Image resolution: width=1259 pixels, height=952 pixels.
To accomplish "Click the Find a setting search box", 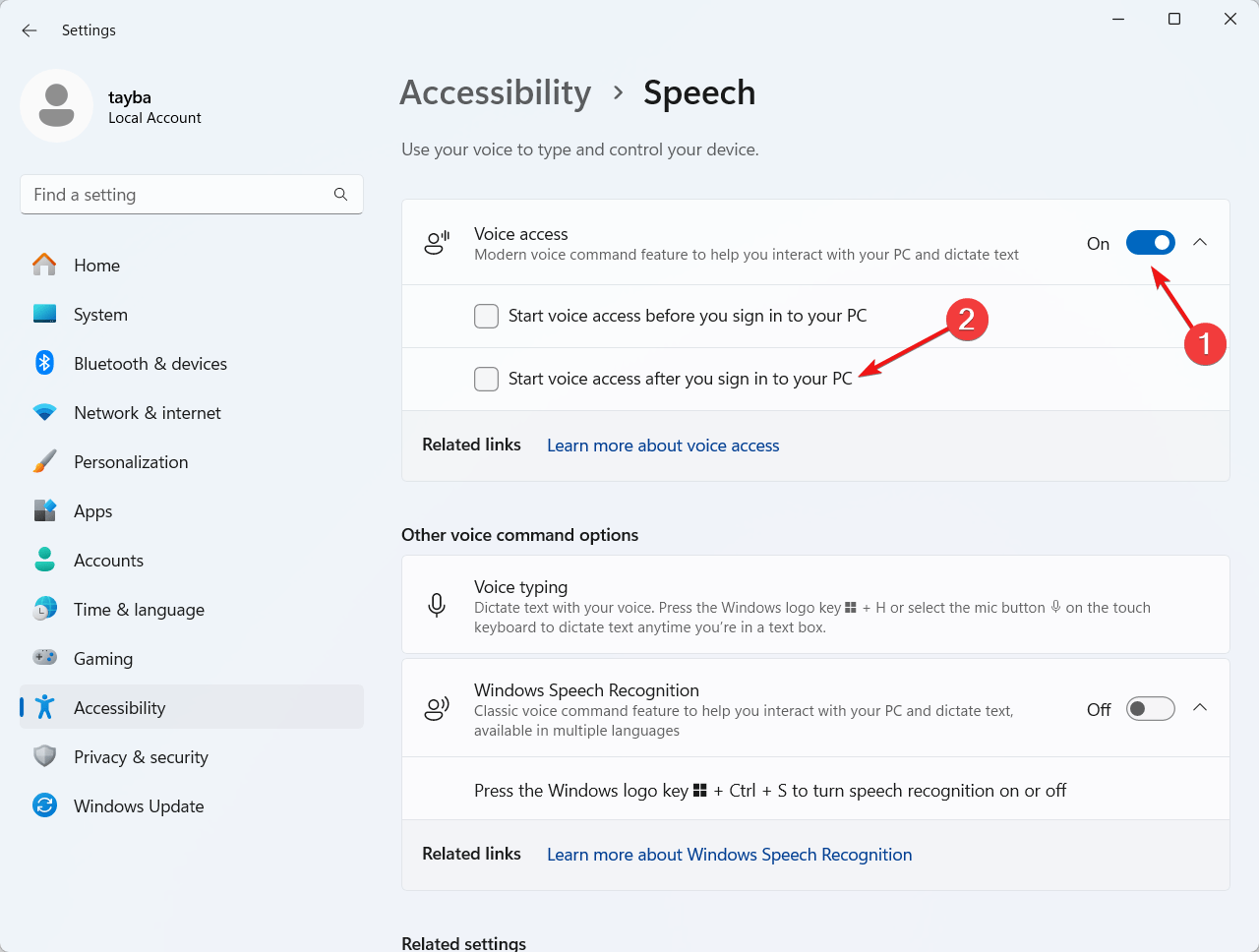I will 192,195.
